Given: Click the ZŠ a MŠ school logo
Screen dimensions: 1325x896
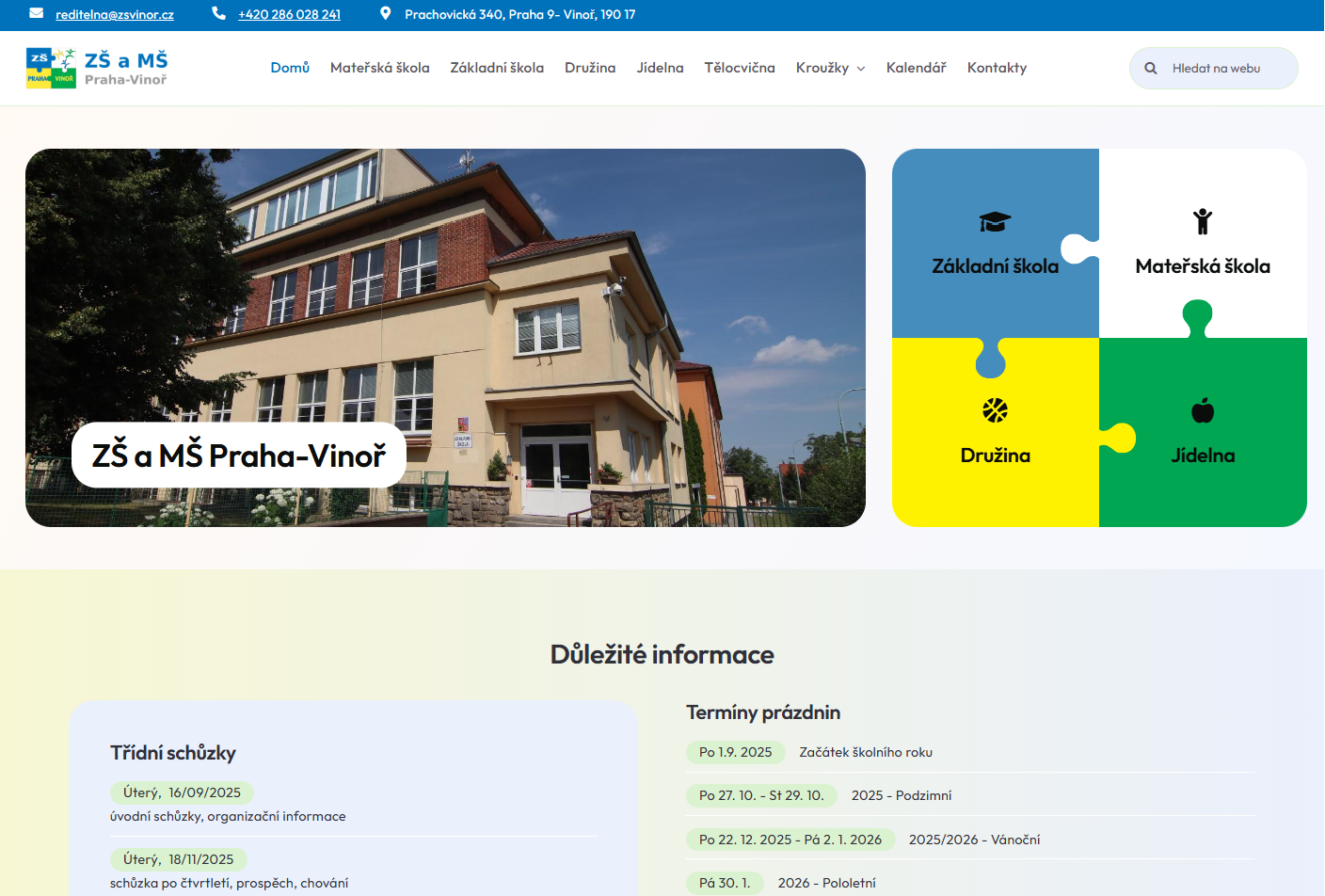Looking at the screenshot, I should [97, 68].
